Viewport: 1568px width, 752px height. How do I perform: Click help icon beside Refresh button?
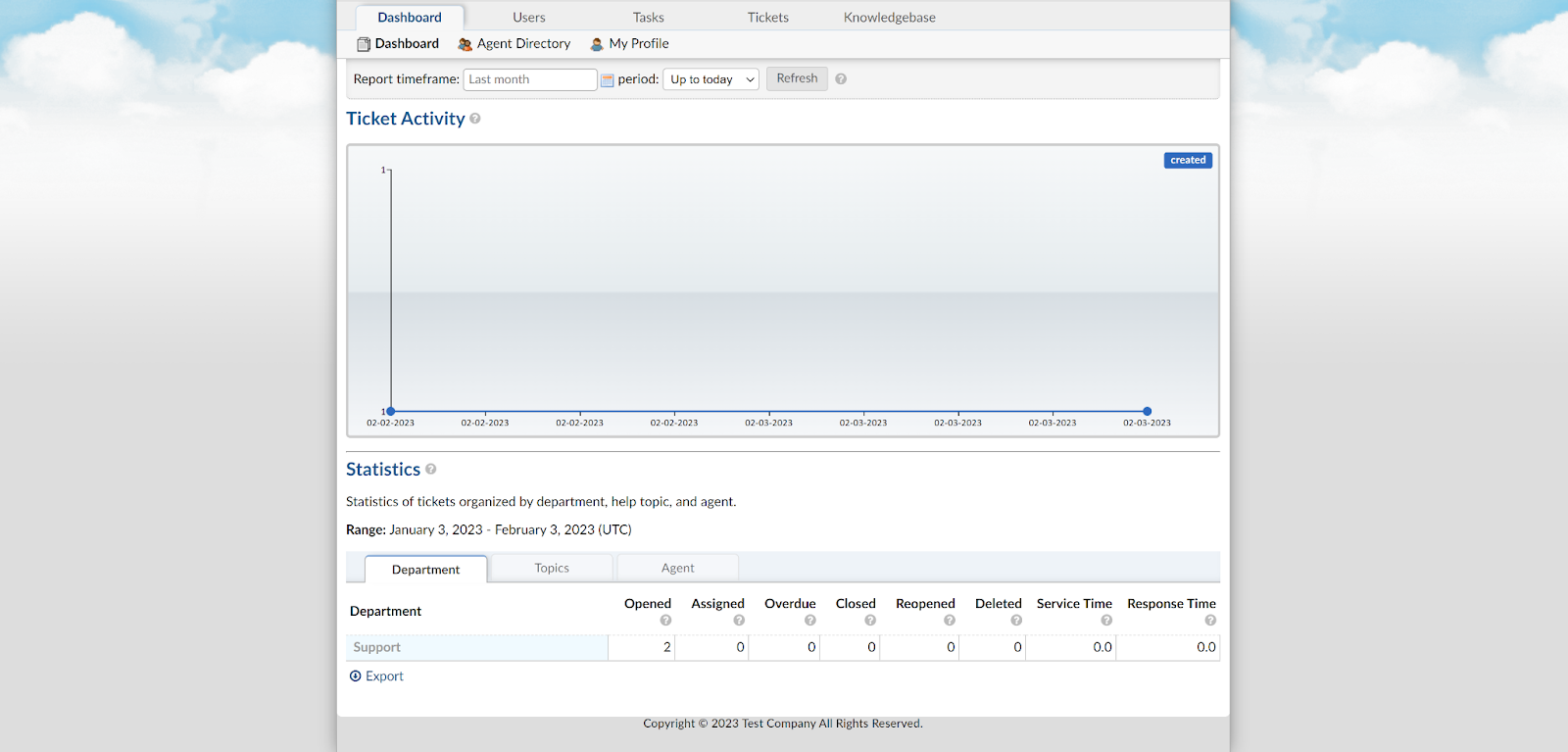coord(841,79)
